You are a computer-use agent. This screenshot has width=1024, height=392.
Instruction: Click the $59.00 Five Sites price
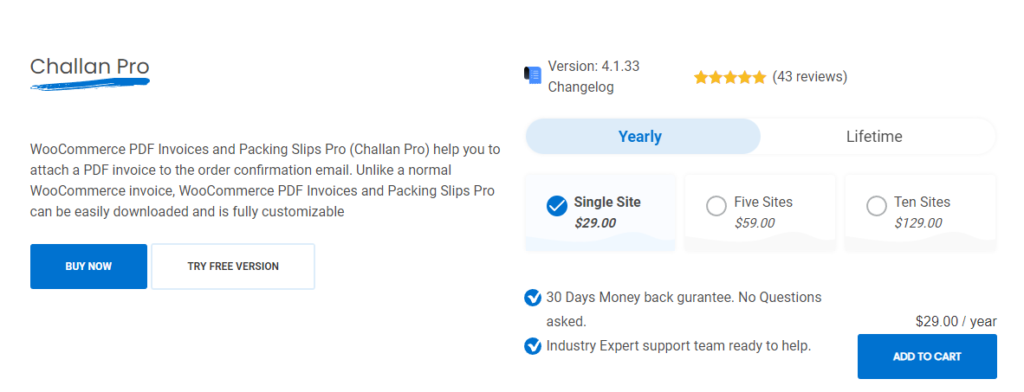tap(754, 223)
